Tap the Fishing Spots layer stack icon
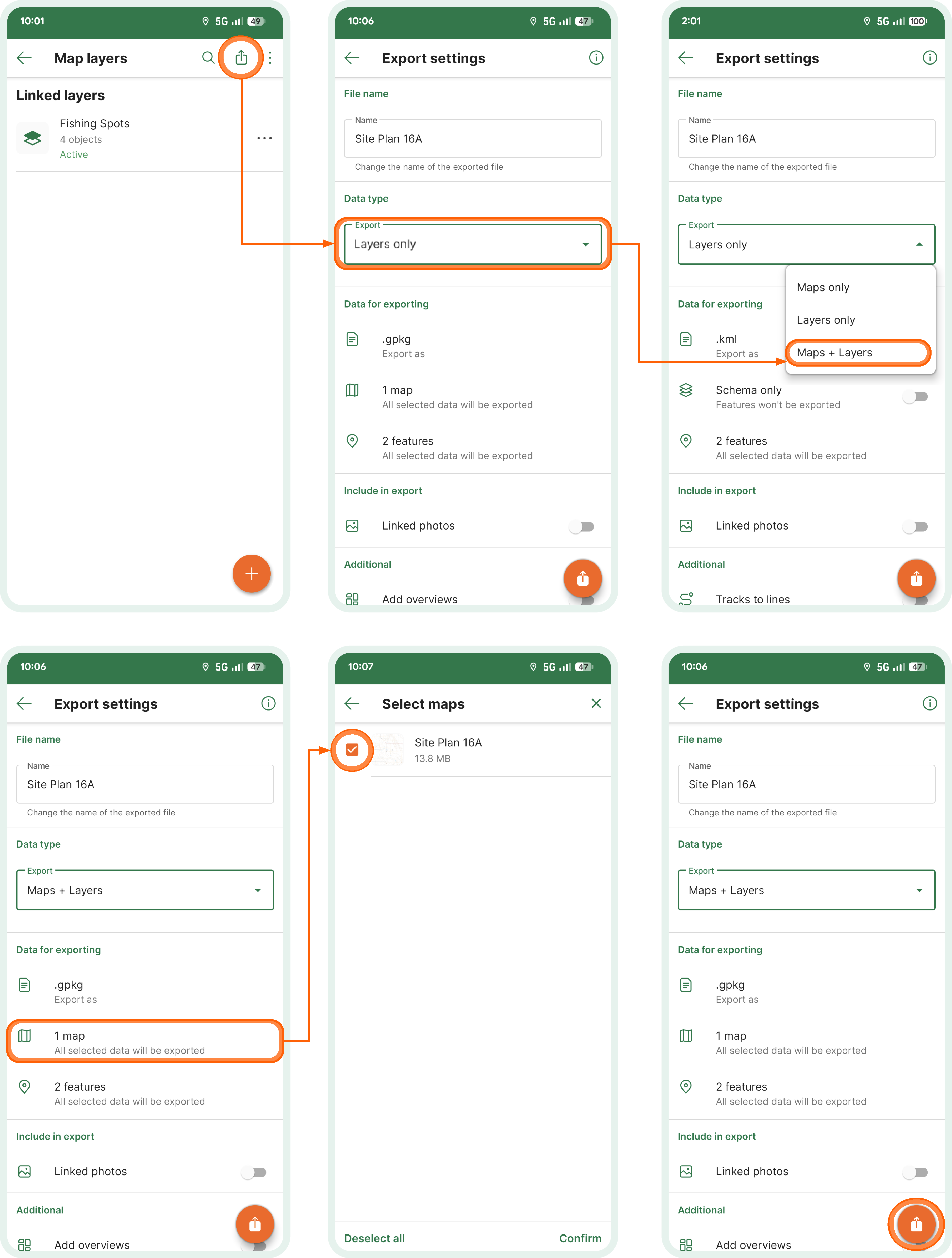The height and width of the screenshot is (1258, 952). (33, 138)
